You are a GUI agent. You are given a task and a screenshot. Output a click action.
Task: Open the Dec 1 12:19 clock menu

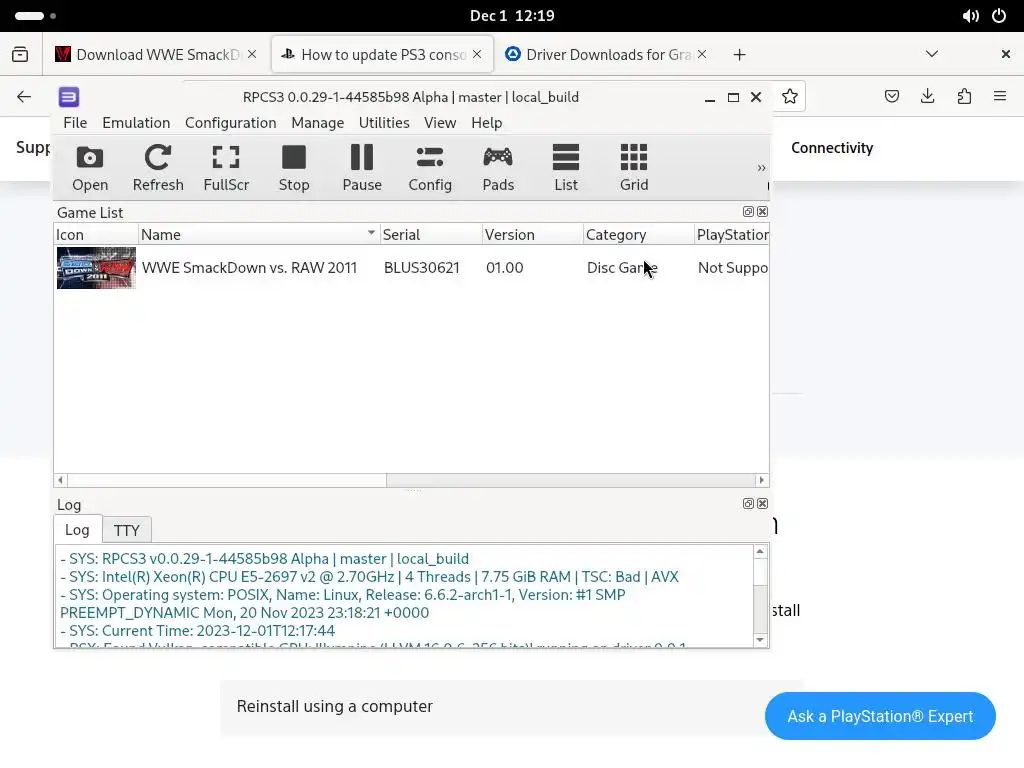512,16
